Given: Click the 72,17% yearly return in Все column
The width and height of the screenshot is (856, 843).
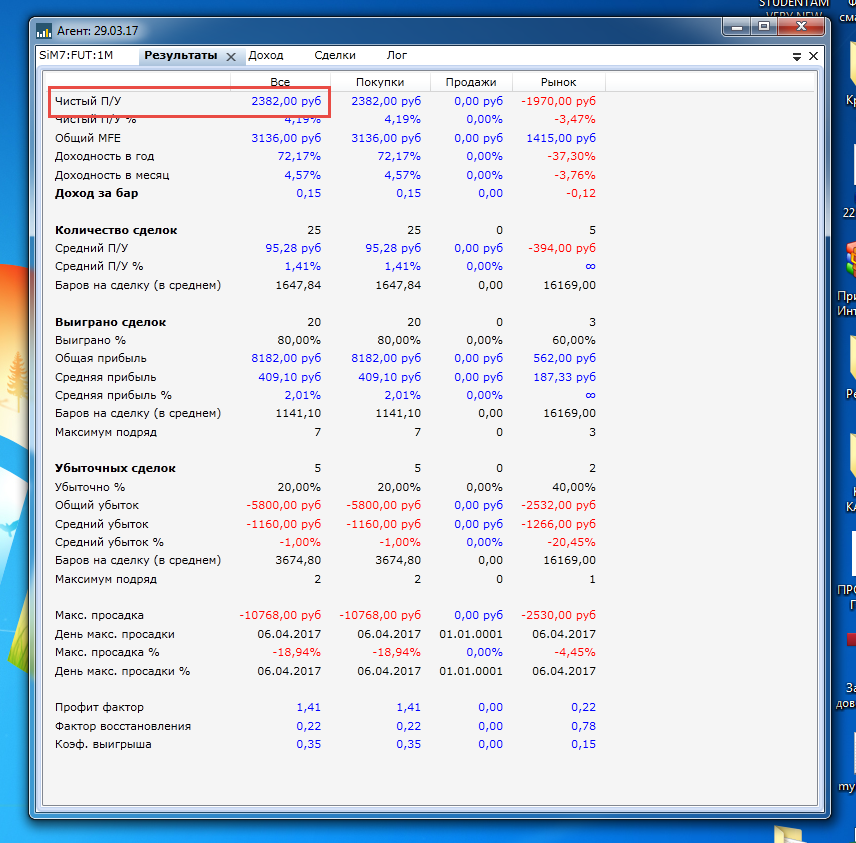Looking at the screenshot, I should point(299,156).
